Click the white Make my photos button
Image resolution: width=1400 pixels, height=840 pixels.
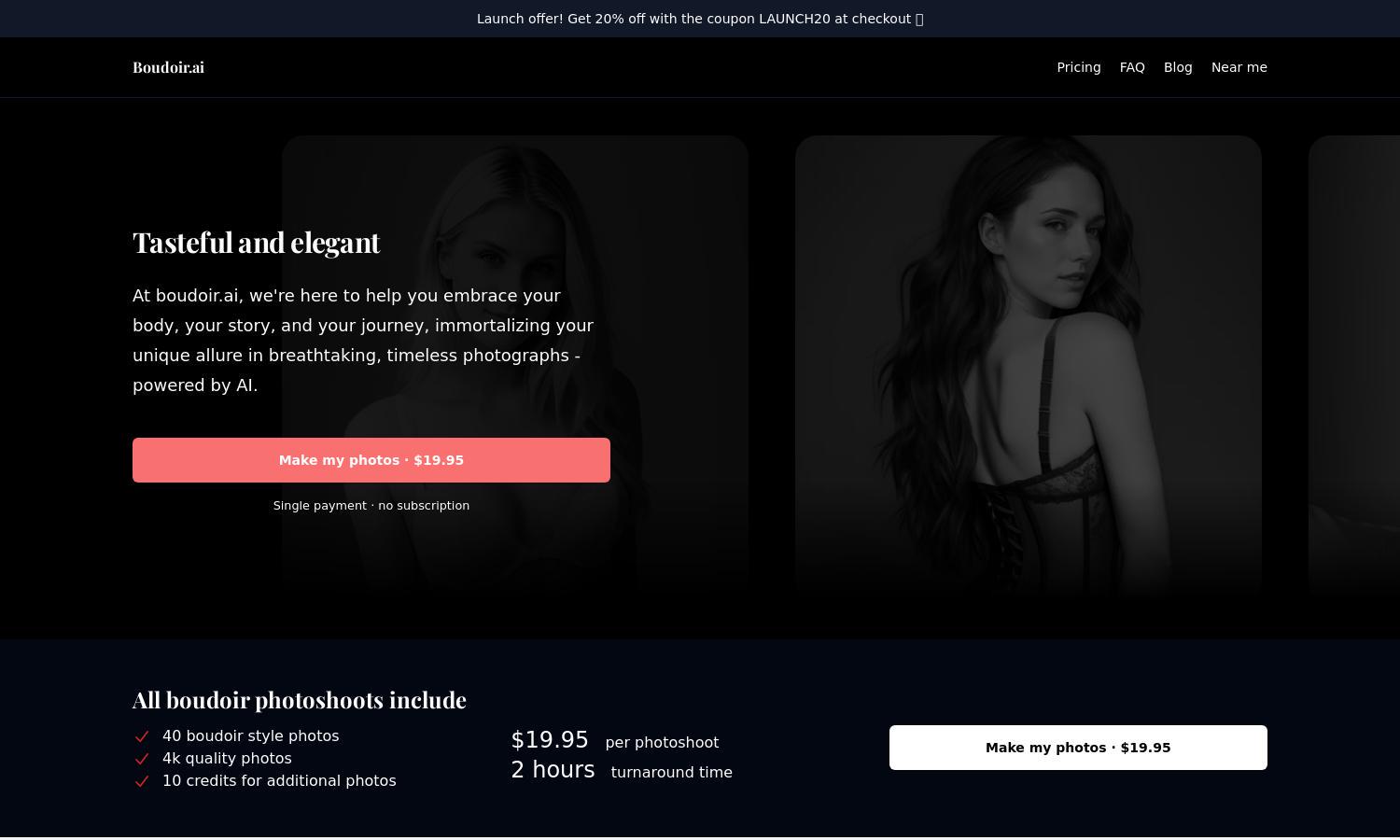tap(1078, 748)
